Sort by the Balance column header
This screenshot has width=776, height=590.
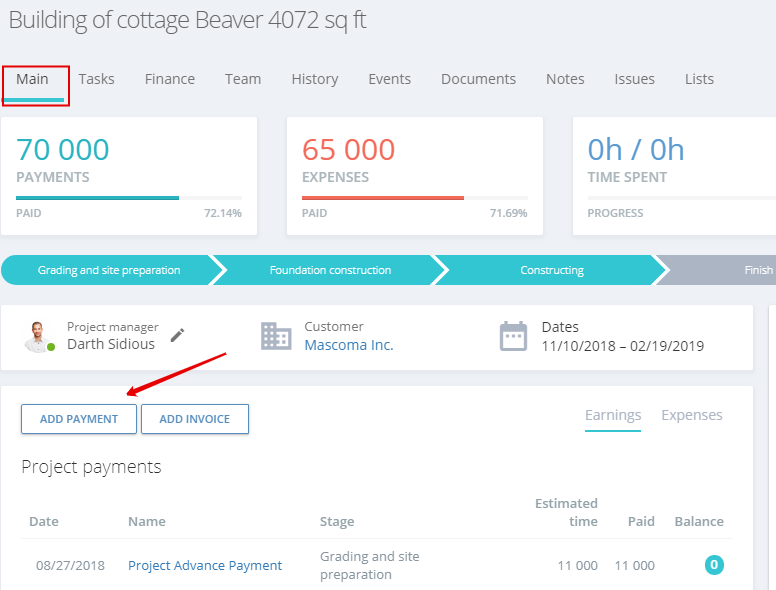pos(699,522)
